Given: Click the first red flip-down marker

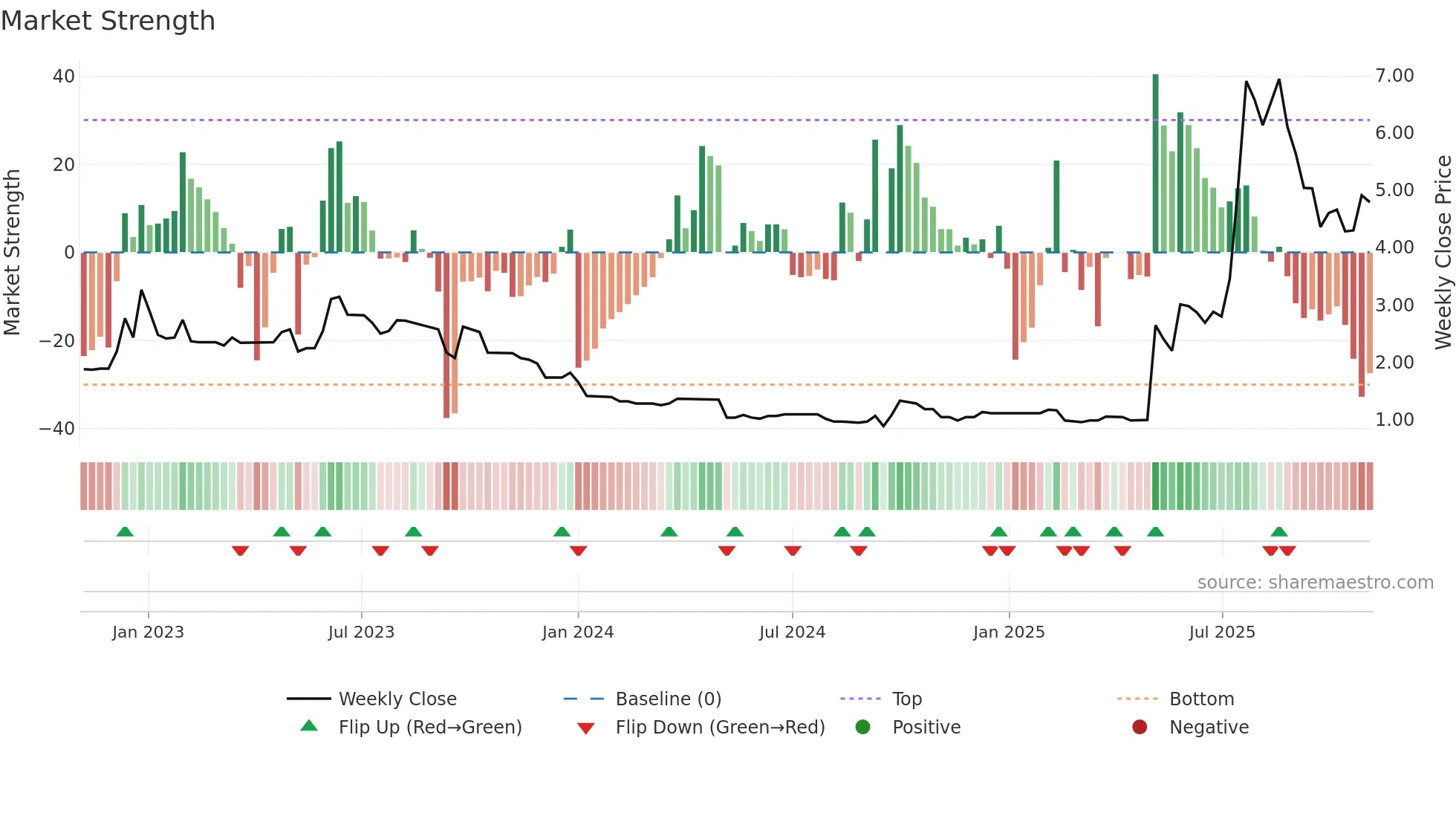Looking at the screenshot, I should (240, 551).
